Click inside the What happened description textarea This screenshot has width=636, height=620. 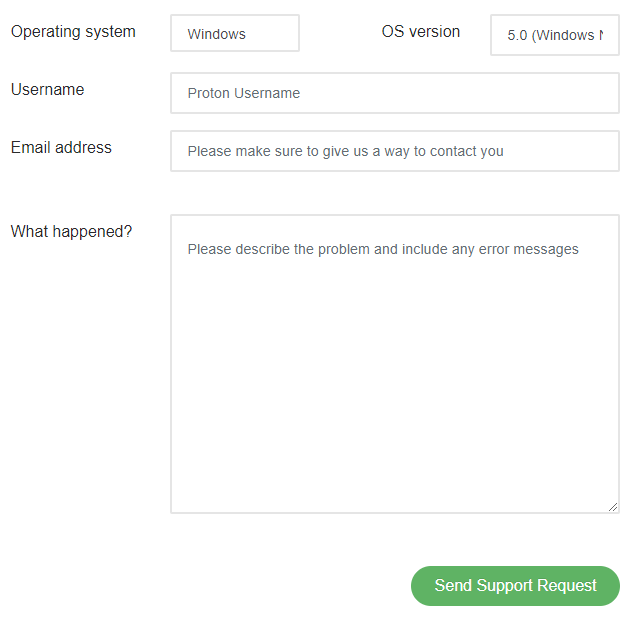click(x=395, y=364)
